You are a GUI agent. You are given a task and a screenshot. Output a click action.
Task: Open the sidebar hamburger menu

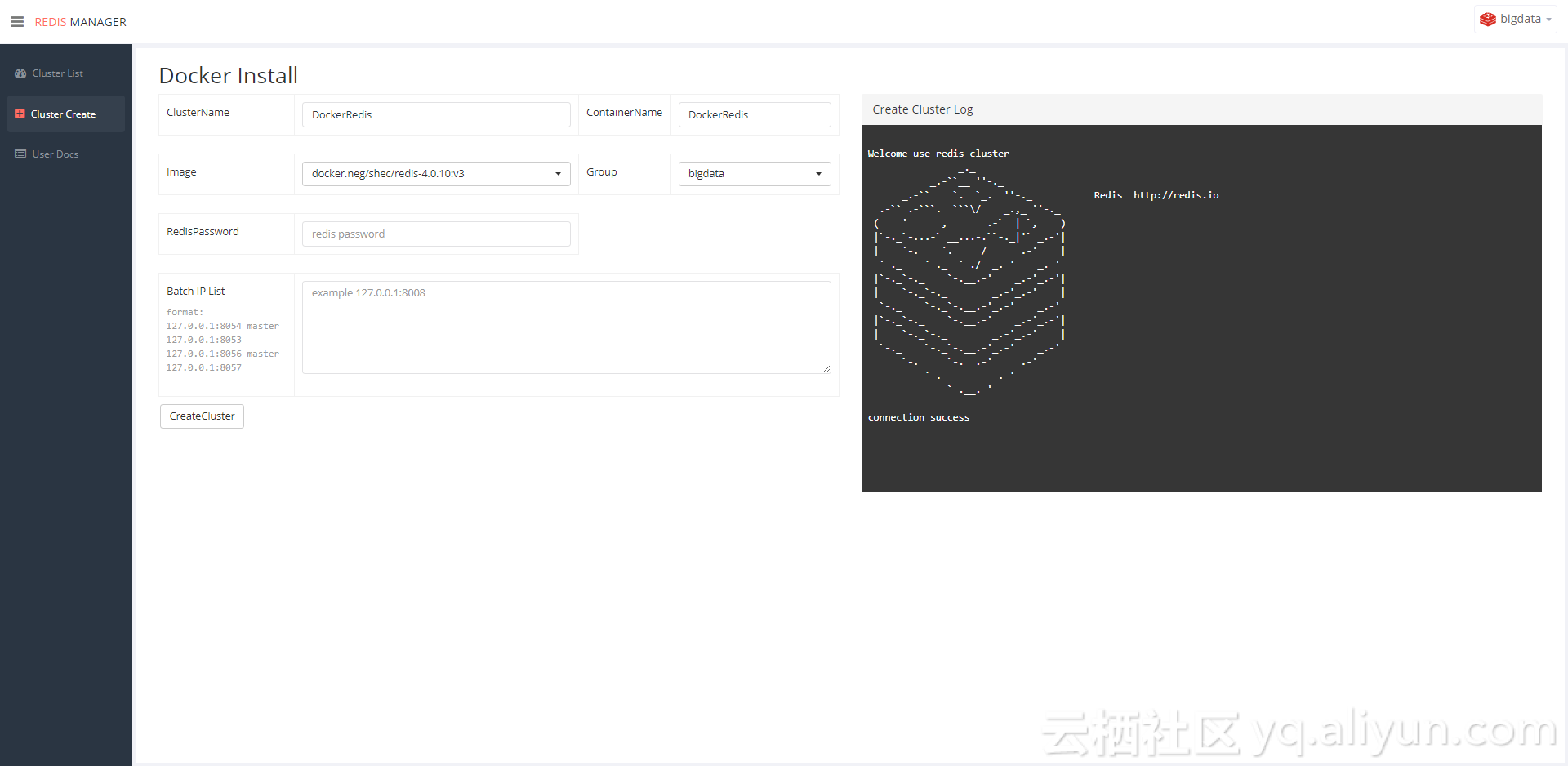point(17,21)
